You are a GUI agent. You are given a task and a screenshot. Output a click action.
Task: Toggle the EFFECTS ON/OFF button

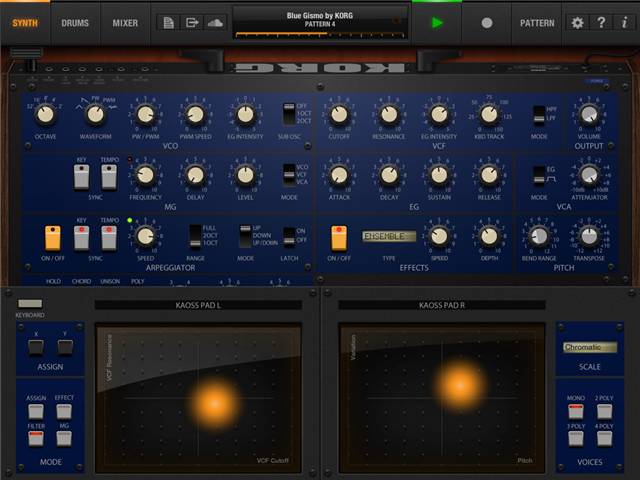pyautogui.click(x=339, y=238)
